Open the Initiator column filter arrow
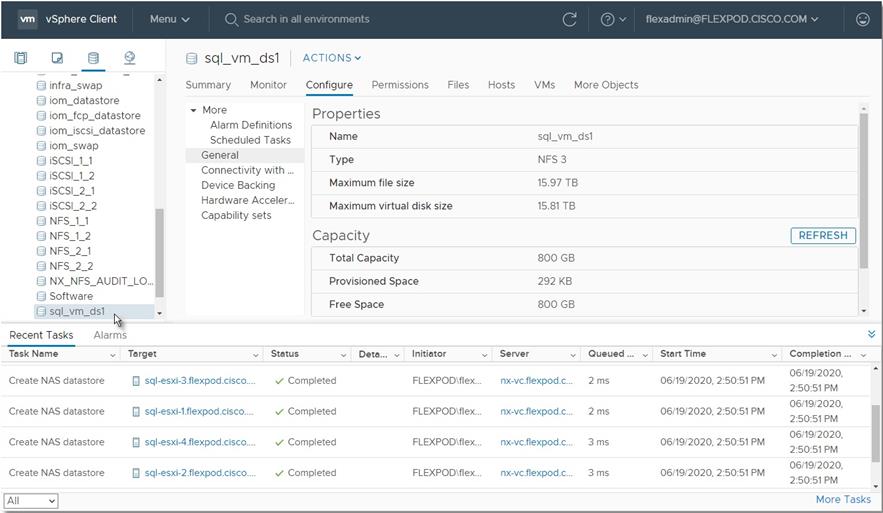 click(x=484, y=355)
